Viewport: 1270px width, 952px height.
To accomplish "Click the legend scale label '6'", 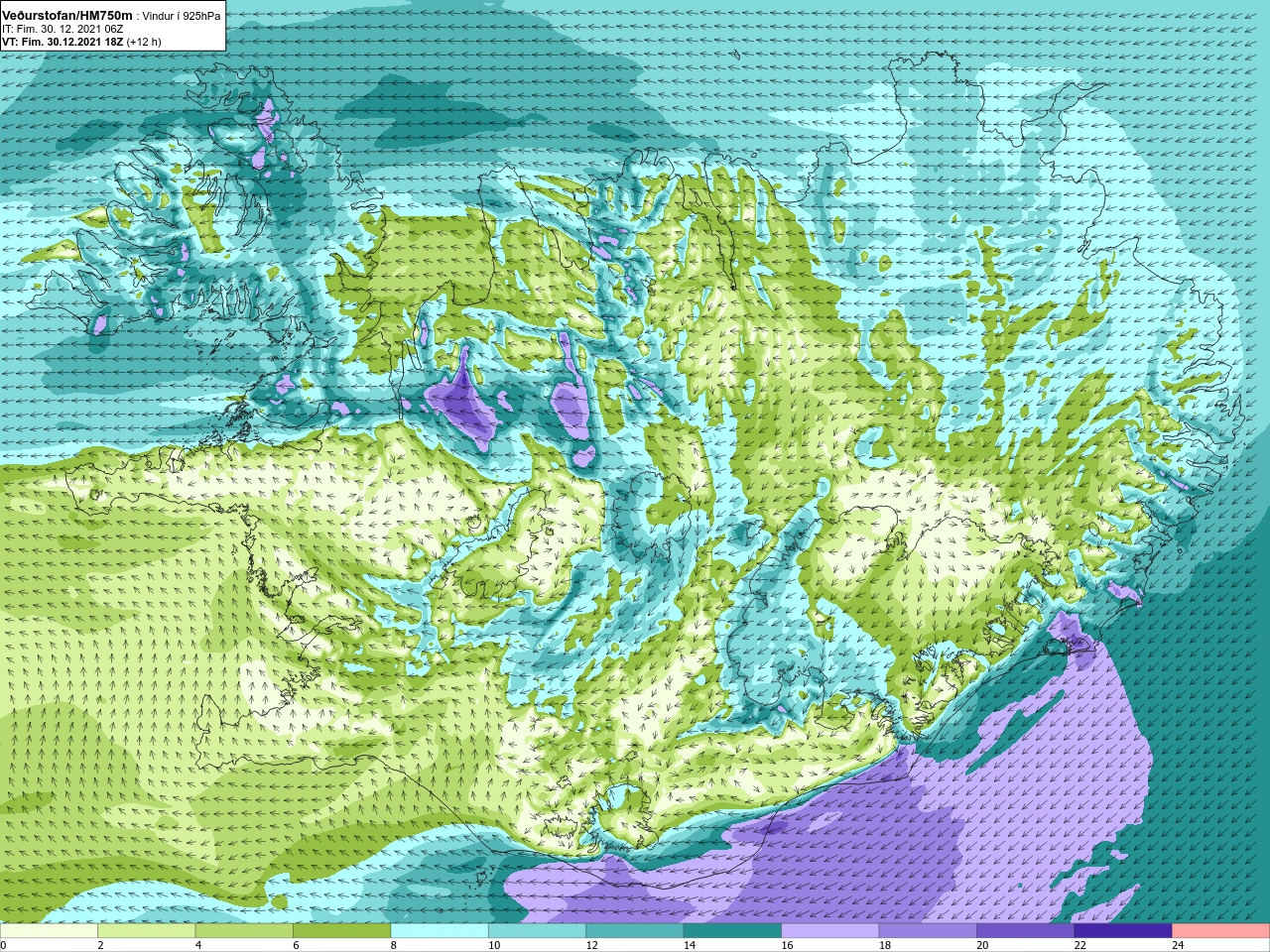I will (x=295, y=945).
